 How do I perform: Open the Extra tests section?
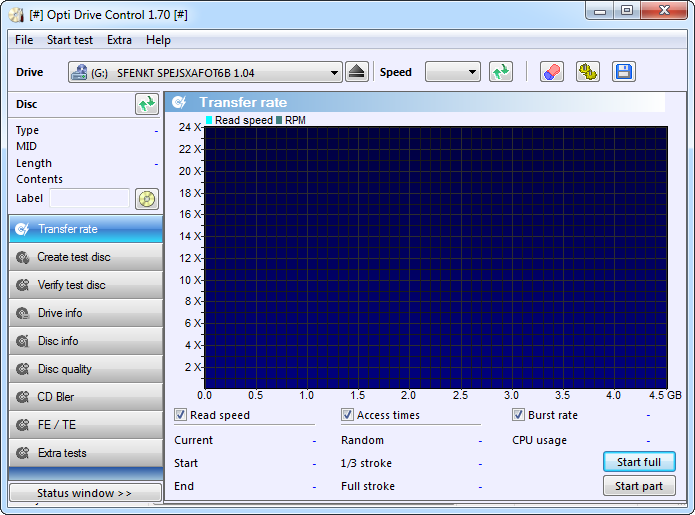pos(86,452)
